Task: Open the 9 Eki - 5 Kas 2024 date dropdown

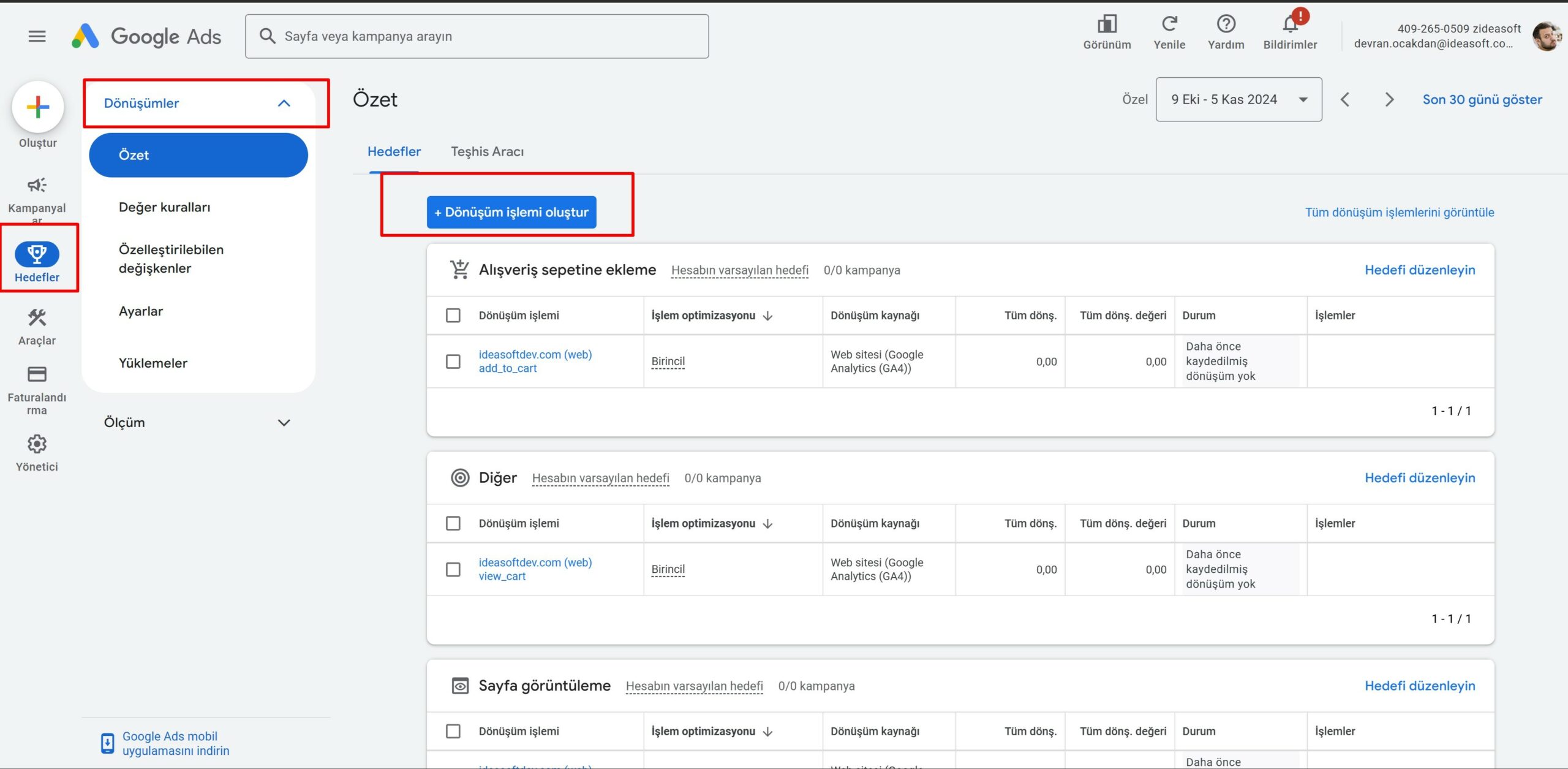Action: point(1238,99)
